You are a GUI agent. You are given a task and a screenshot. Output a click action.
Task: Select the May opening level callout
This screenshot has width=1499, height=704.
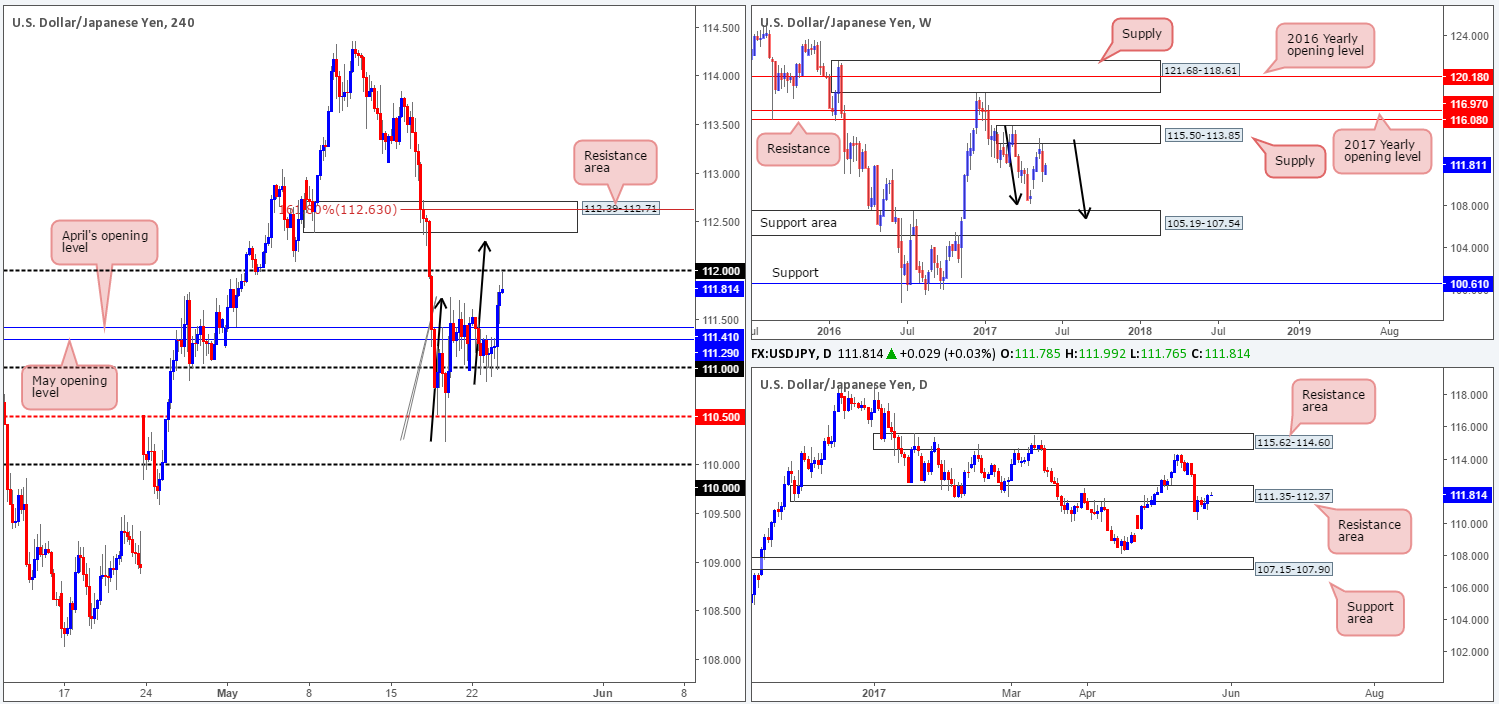[66, 384]
